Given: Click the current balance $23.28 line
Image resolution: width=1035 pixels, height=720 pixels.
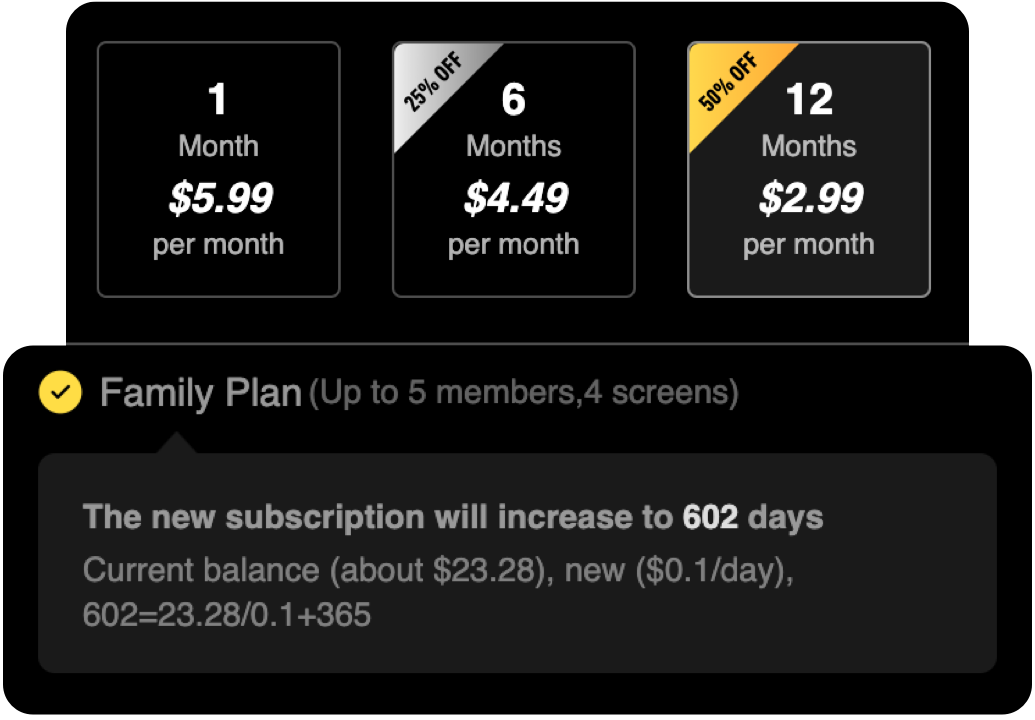Looking at the screenshot, I should 438,570.
